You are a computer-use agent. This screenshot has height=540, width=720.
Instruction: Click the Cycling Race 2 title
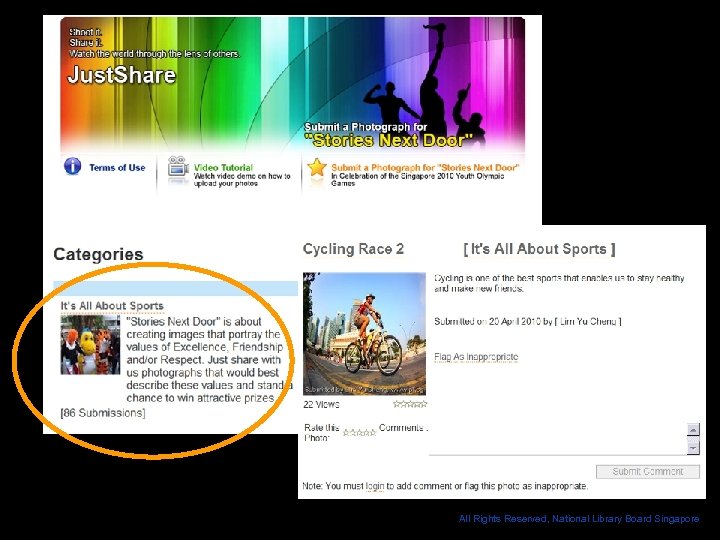(x=353, y=249)
